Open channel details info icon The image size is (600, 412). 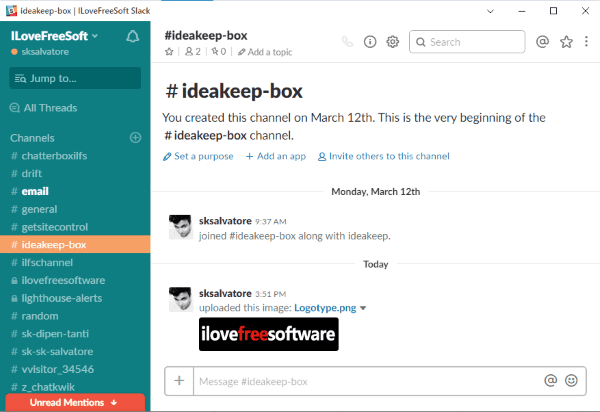pyautogui.click(x=370, y=42)
